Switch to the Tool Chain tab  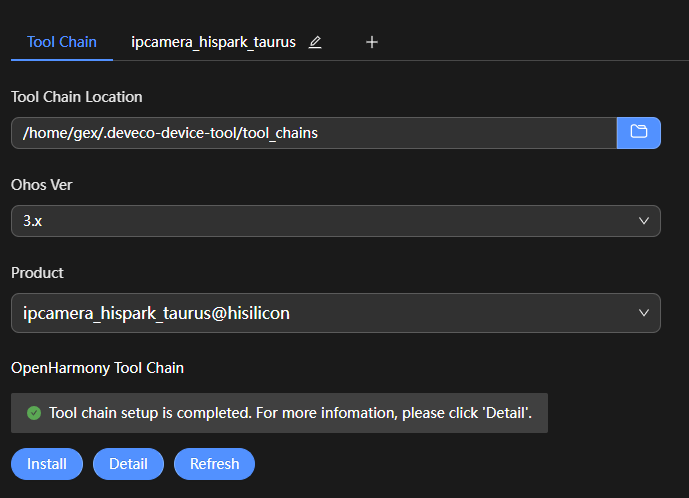tap(62, 42)
